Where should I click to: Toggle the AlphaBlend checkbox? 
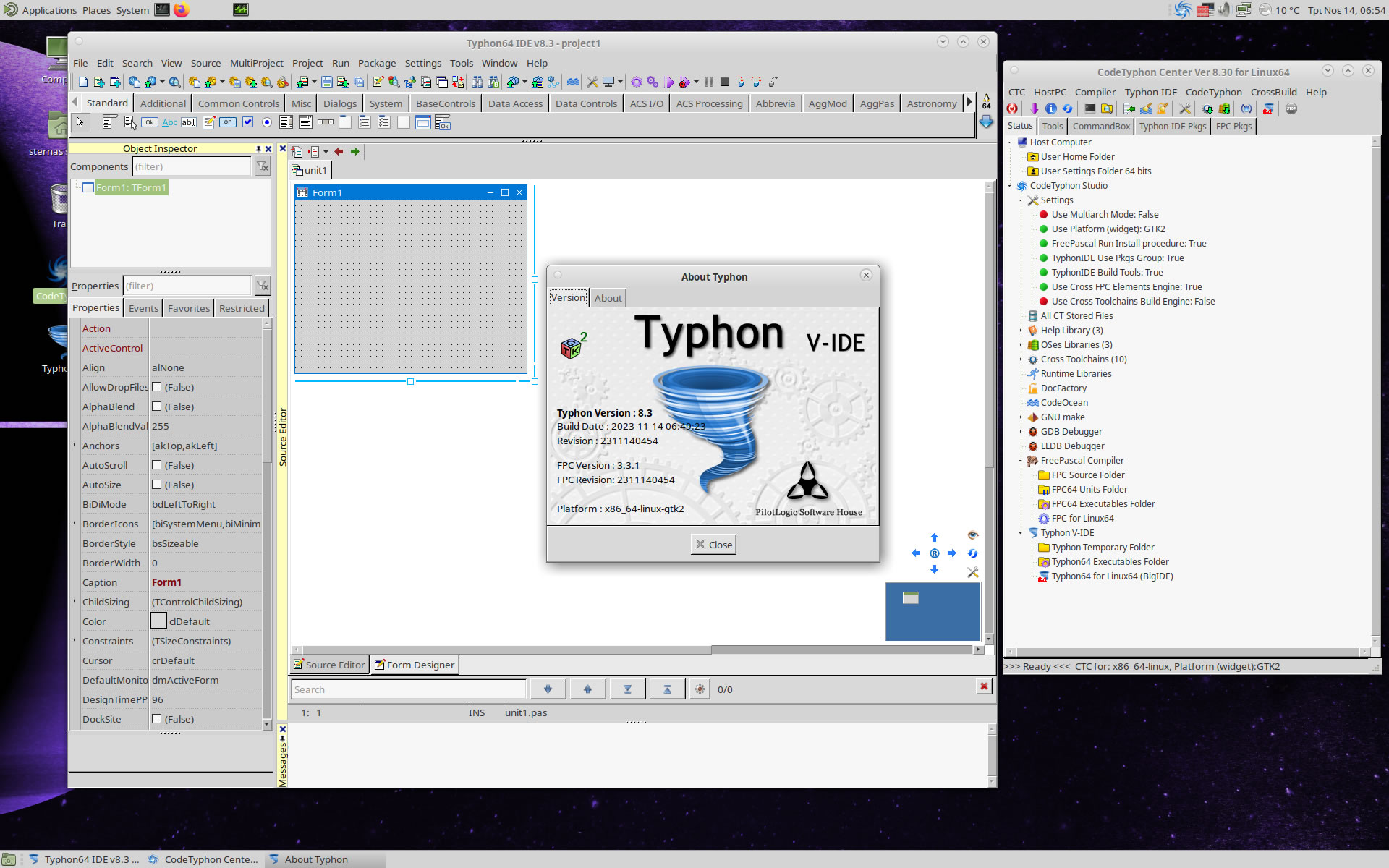[156, 407]
